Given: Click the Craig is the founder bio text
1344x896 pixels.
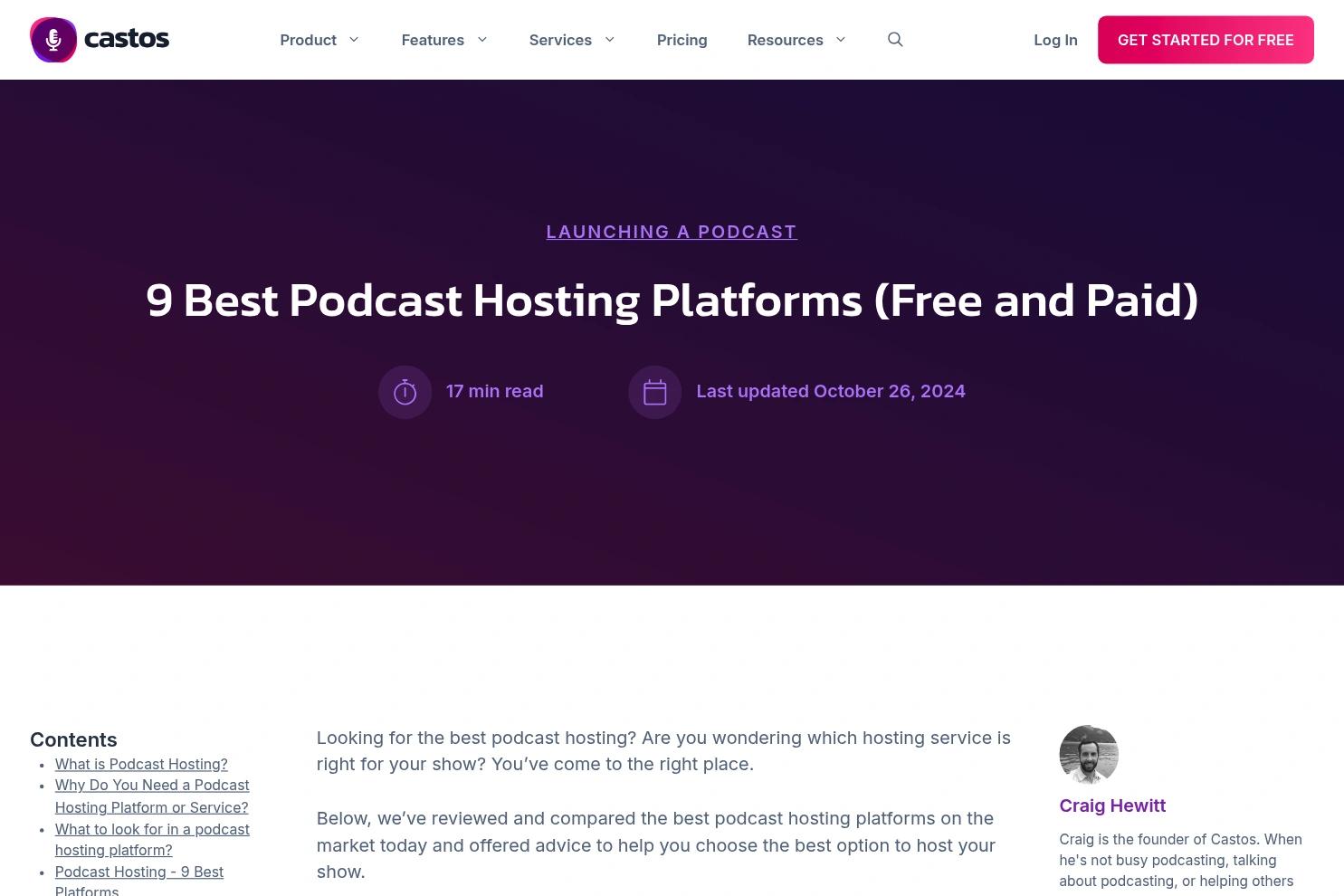Looking at the screenshot, I should point(1181,861).
